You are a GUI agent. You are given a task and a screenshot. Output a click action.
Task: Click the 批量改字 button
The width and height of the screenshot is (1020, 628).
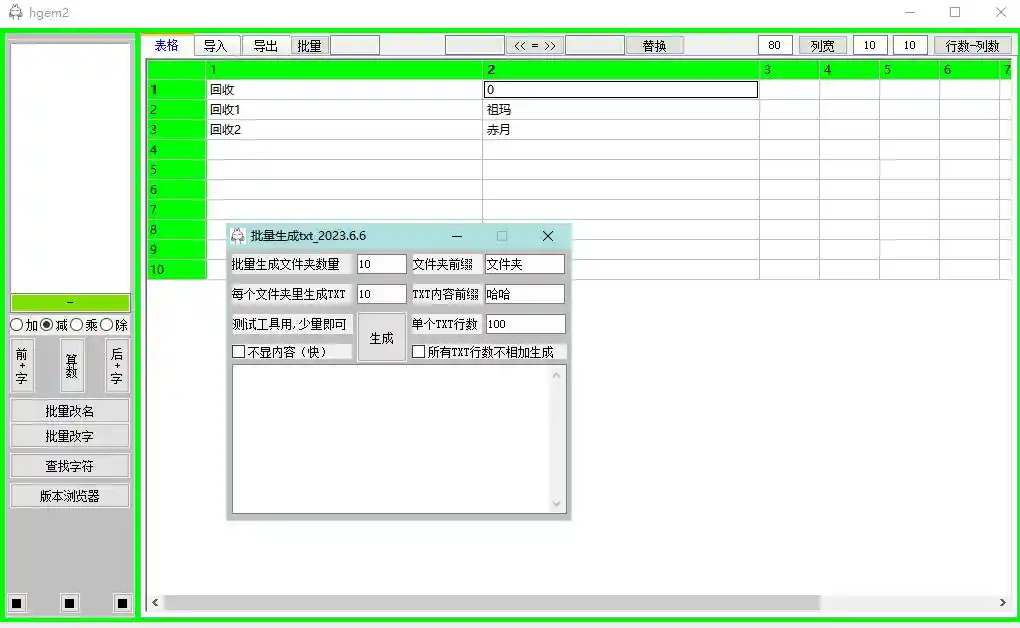(x=70, y=436)
